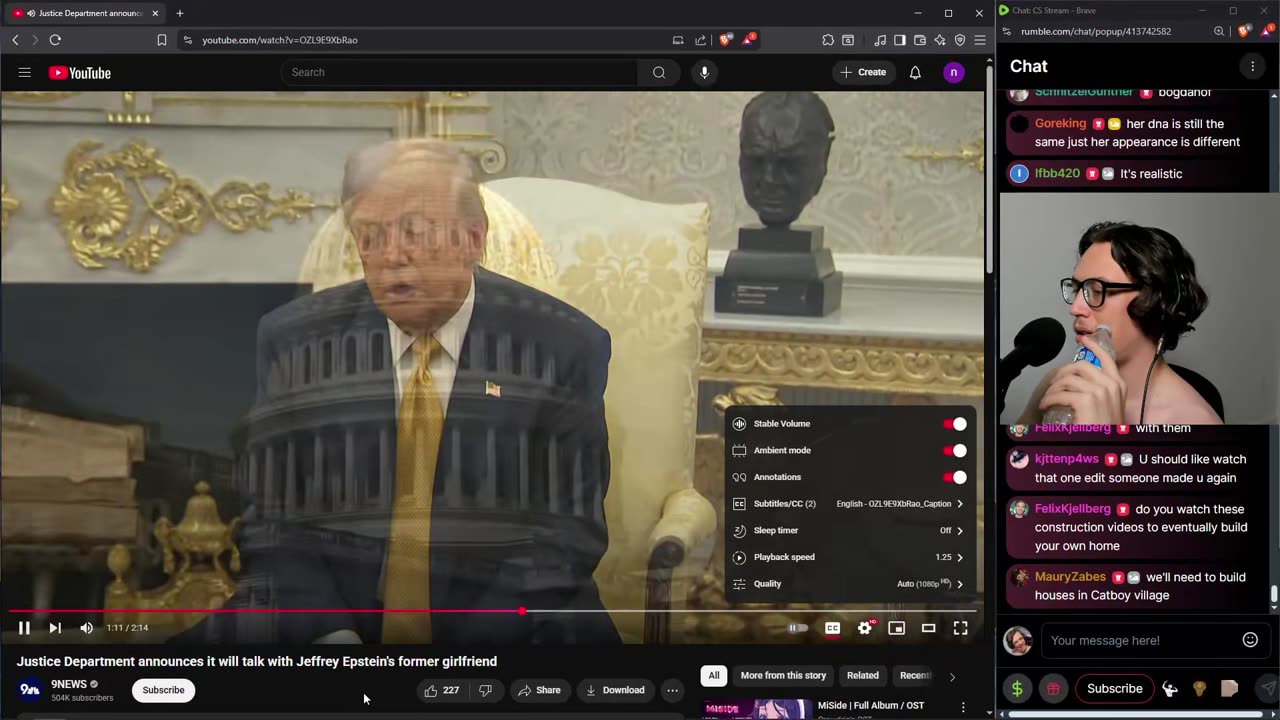This screenshot has width=1280, height=720.
Task: Open Brave VPN shield icon
Action: click(x=960, y=40)
